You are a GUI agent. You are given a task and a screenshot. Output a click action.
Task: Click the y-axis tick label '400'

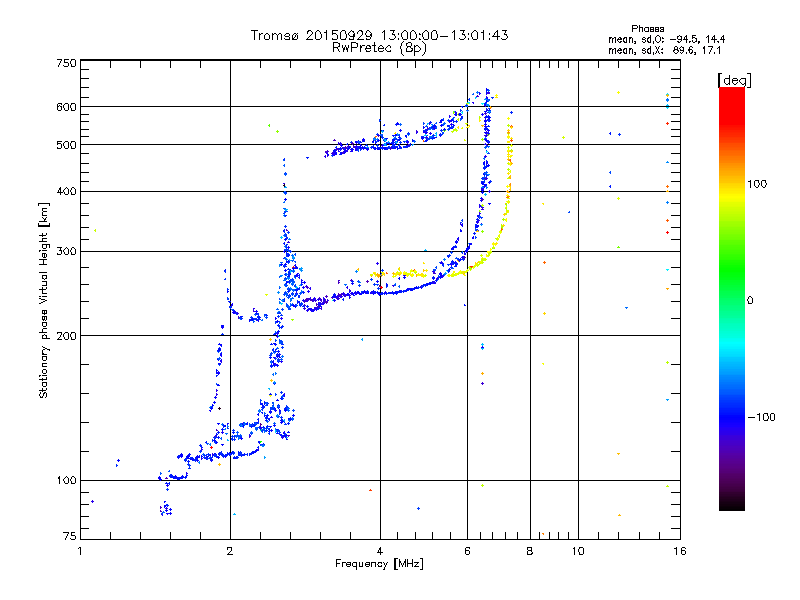point(66,192)
